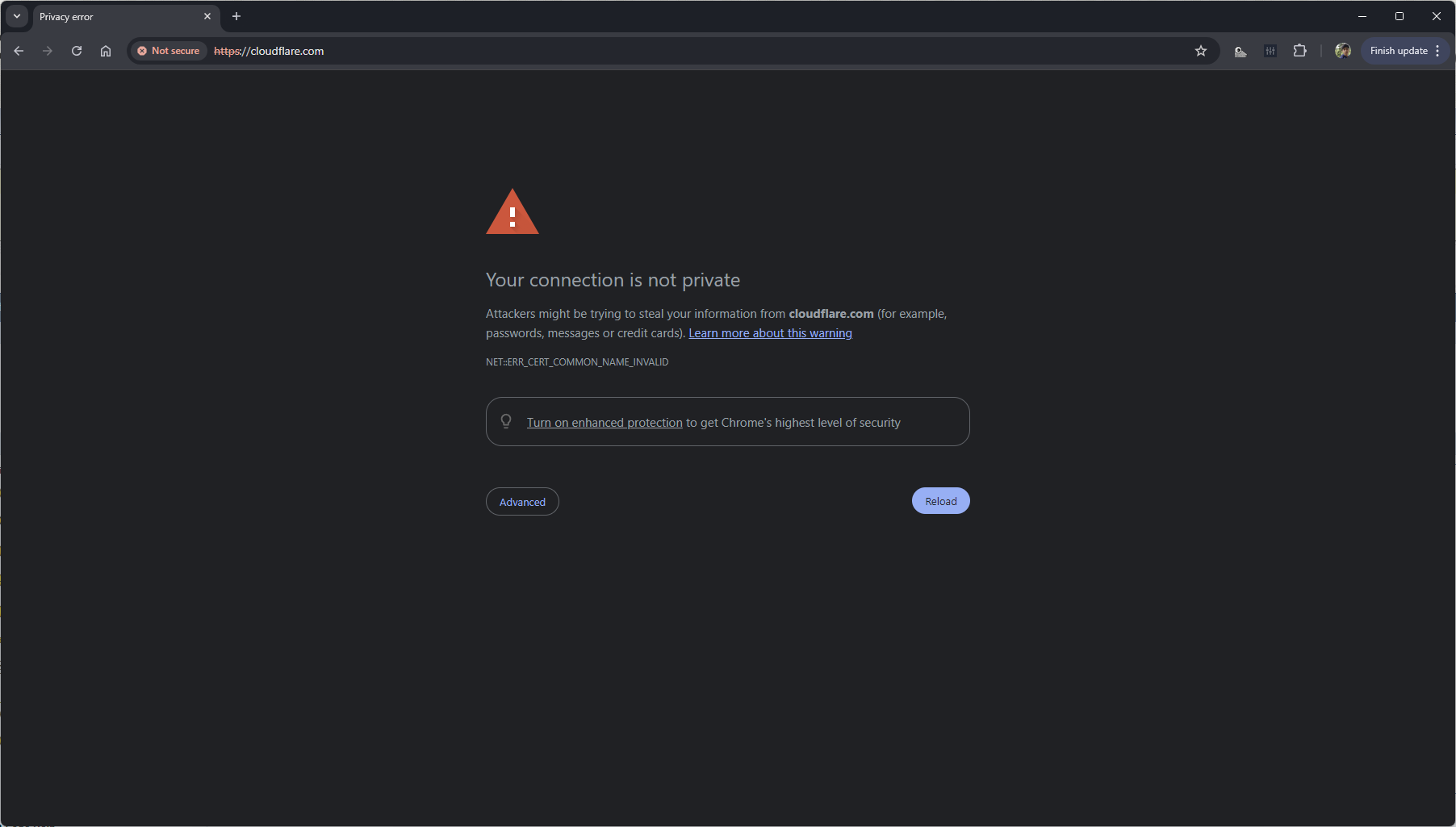Open the home page with the Home icon
This screenshot has width=1456, height=827.
coord(106,51)
